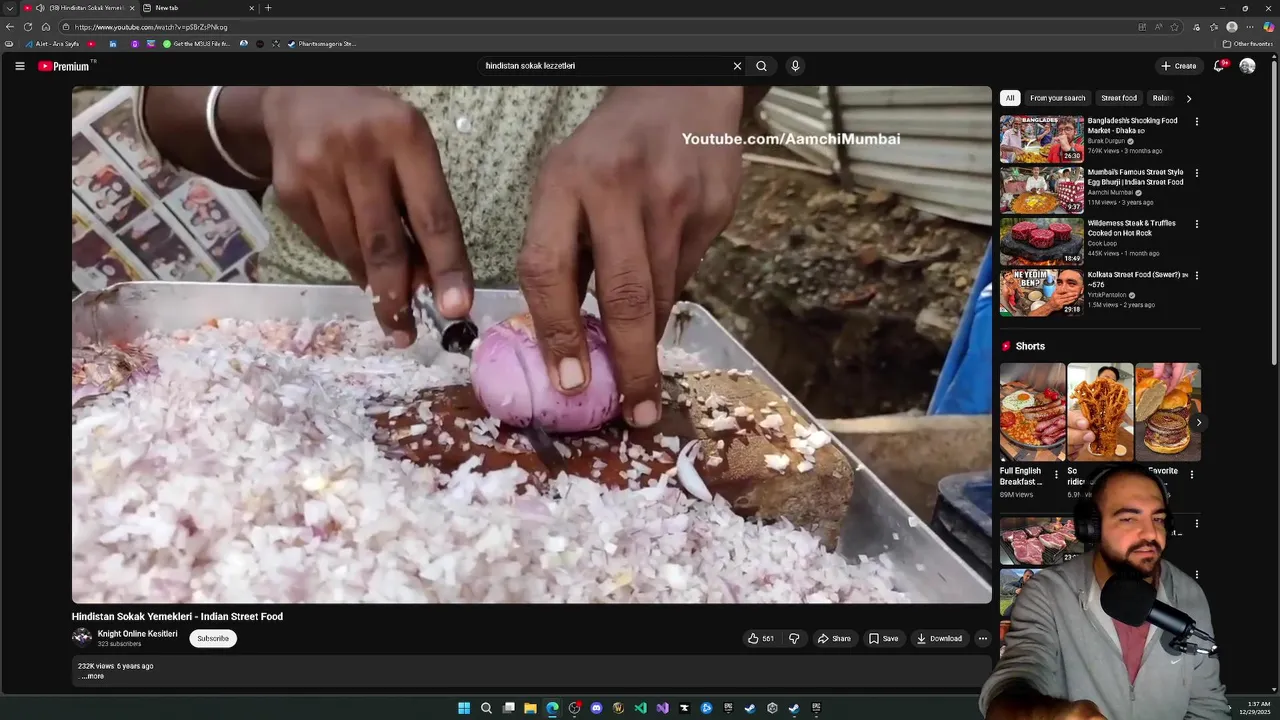
Task: Add this page to favorites star
Action: coord(1174,27)
